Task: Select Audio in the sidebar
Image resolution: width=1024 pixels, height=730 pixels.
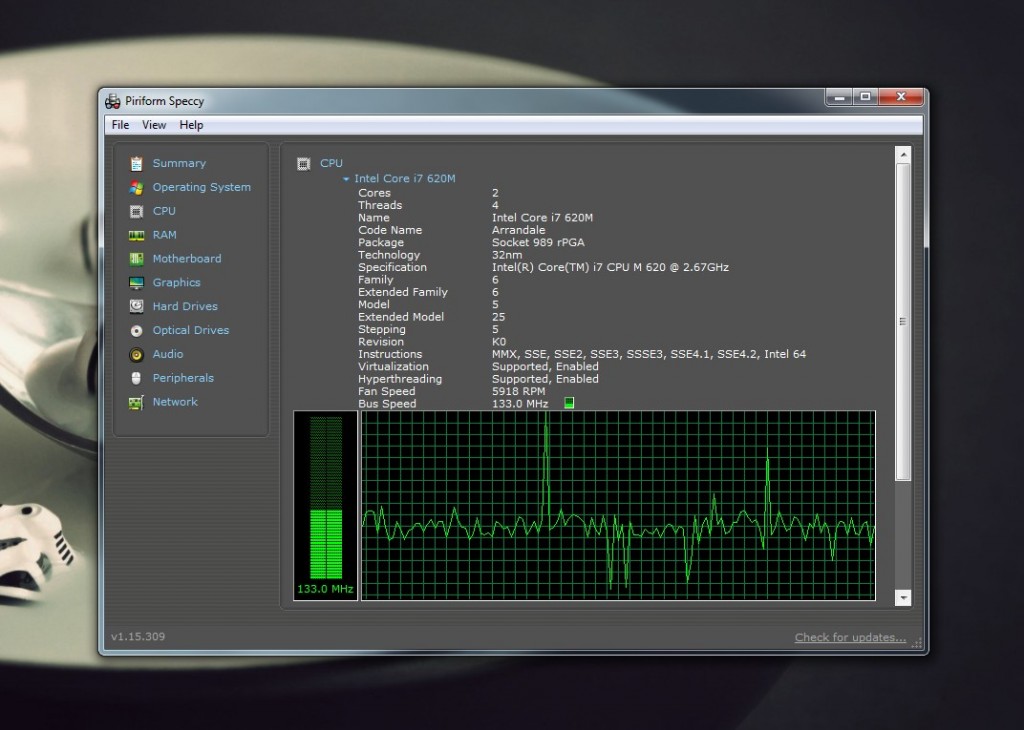Action: [x=168, y=354]
